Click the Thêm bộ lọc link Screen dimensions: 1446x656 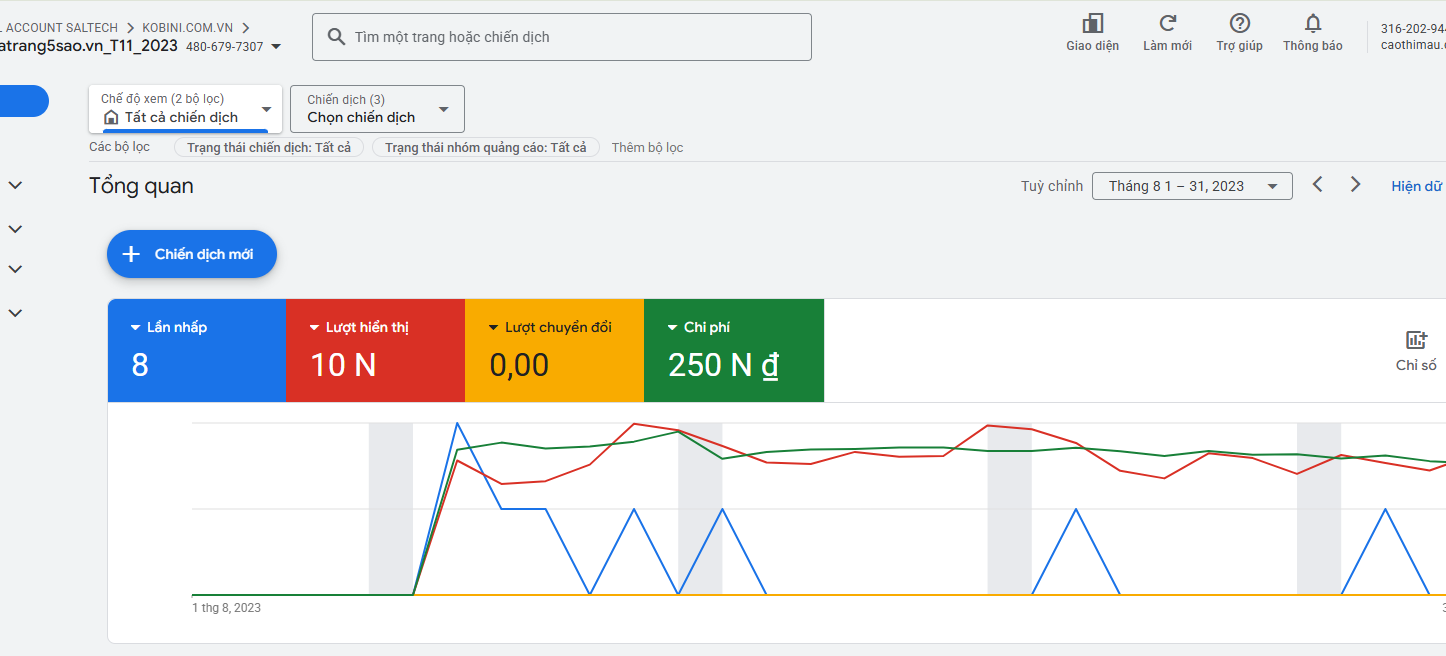coord(647,147)
